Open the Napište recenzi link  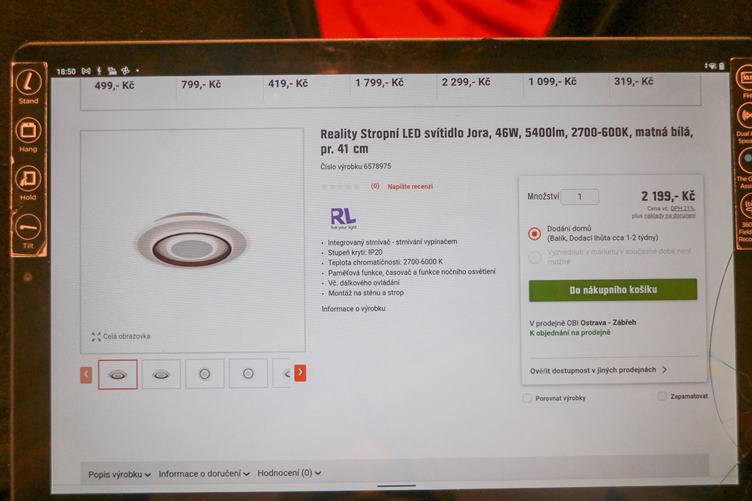pos(410,186)
